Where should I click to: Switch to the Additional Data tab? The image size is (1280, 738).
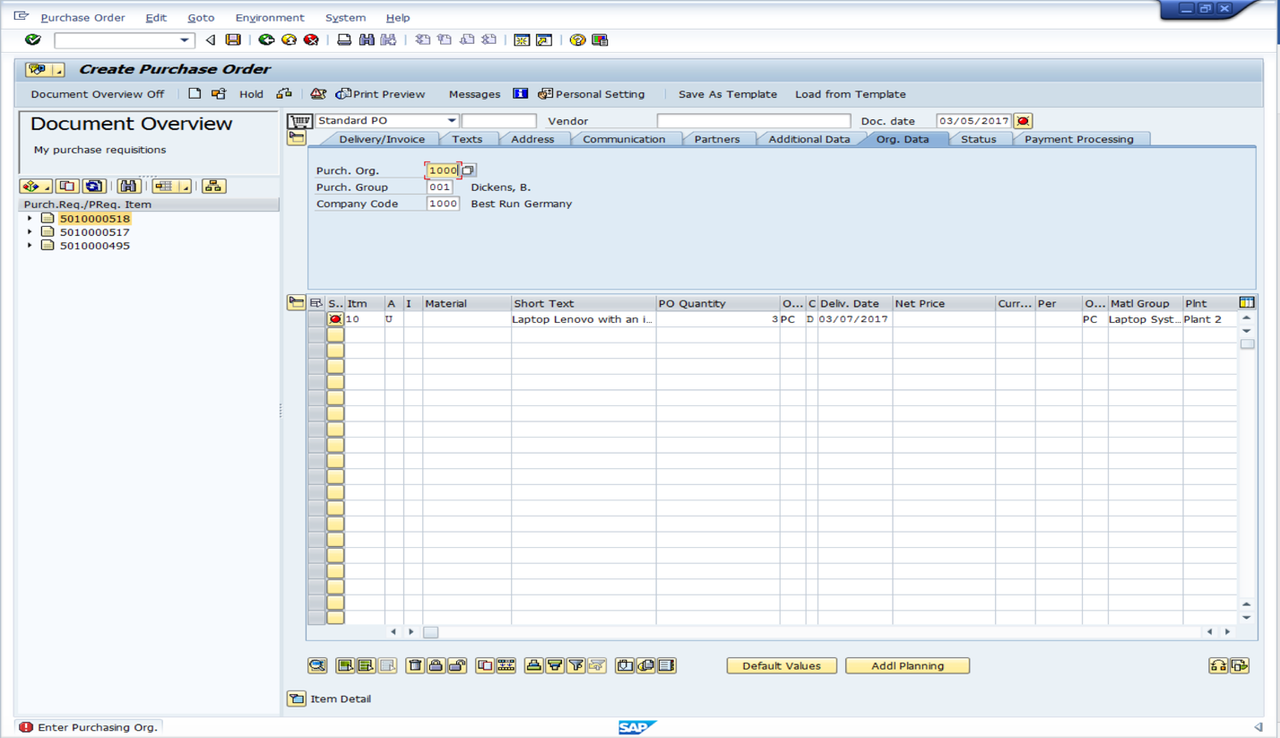(809, 139)
